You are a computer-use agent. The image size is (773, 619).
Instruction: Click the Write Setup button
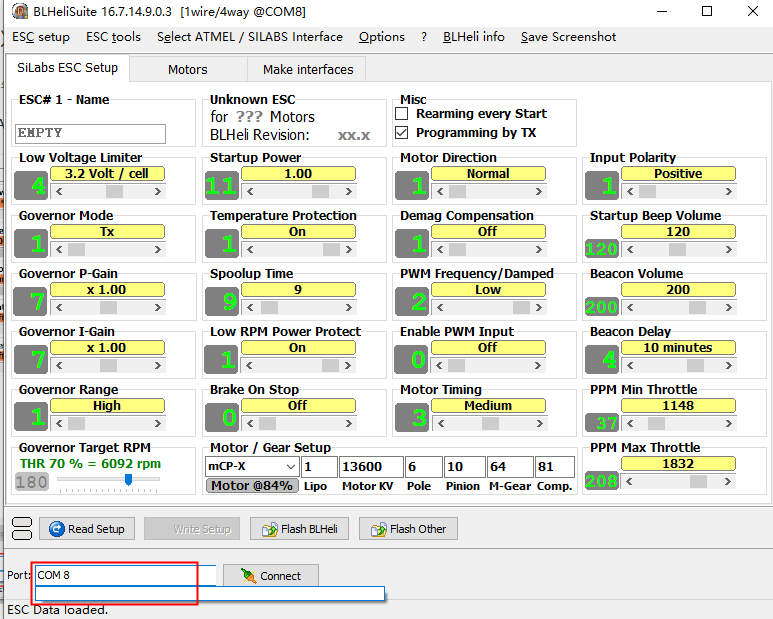point(192,529)
